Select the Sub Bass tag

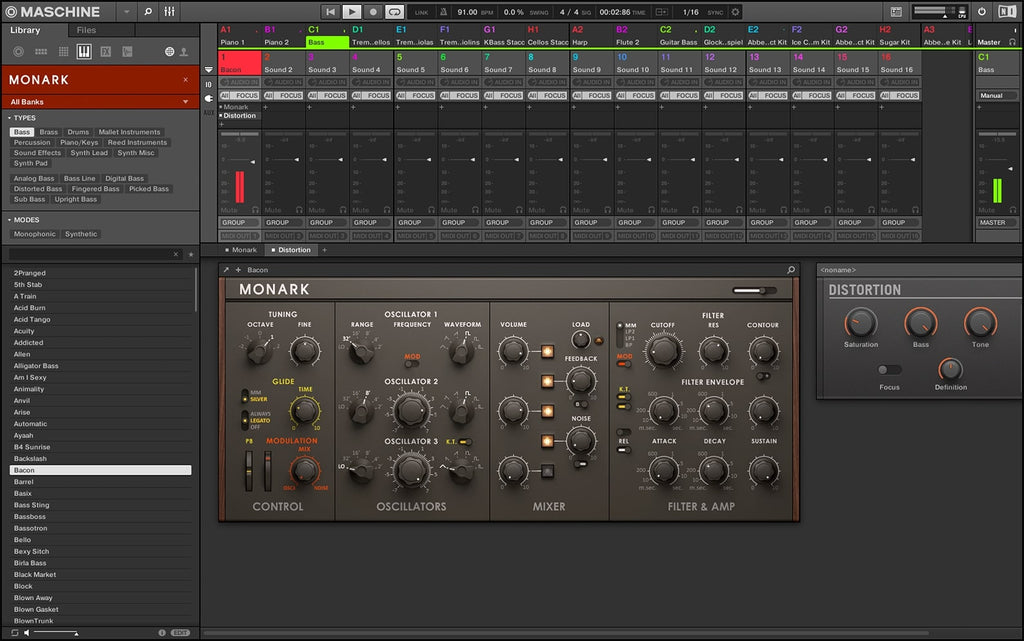click(x=29, y=199)
